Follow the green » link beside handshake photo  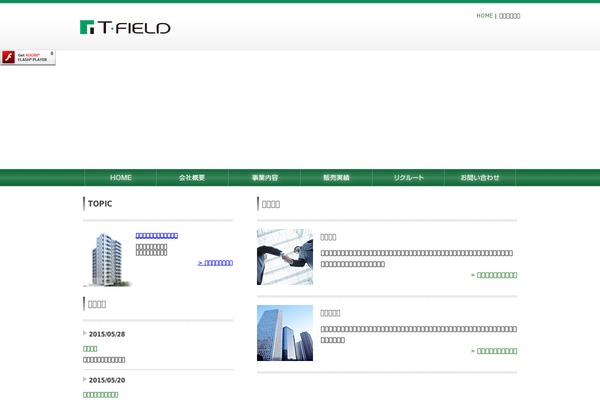[494, 275]
